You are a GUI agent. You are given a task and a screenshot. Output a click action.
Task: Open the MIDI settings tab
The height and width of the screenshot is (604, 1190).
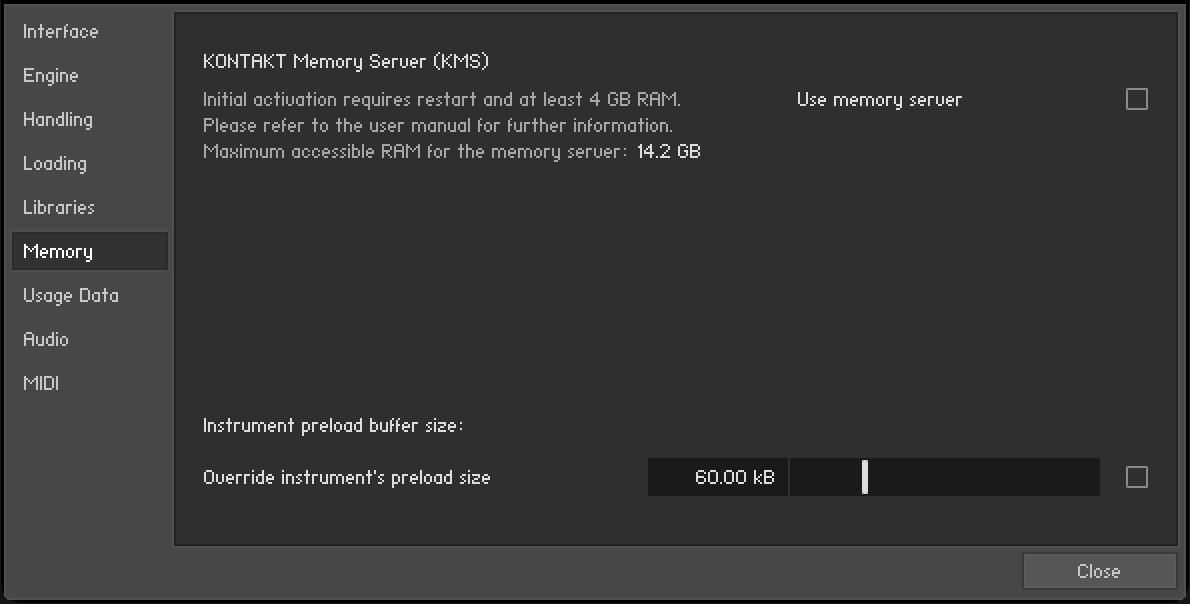click(x=41, y=384)
